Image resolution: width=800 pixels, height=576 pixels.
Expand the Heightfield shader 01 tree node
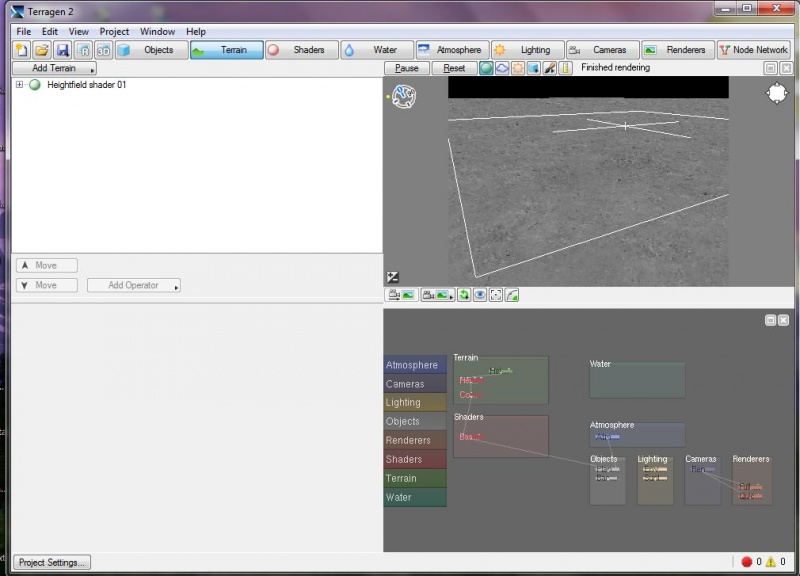pos(20,85)
